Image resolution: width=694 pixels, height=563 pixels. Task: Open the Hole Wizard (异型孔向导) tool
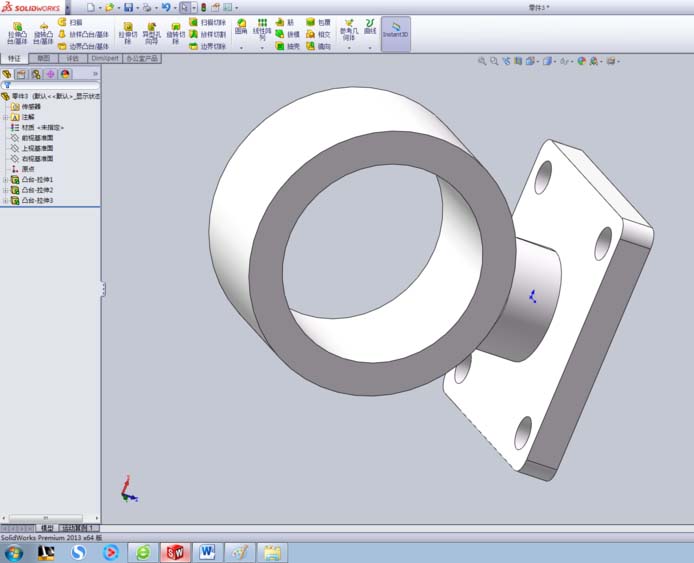(151, 33)
